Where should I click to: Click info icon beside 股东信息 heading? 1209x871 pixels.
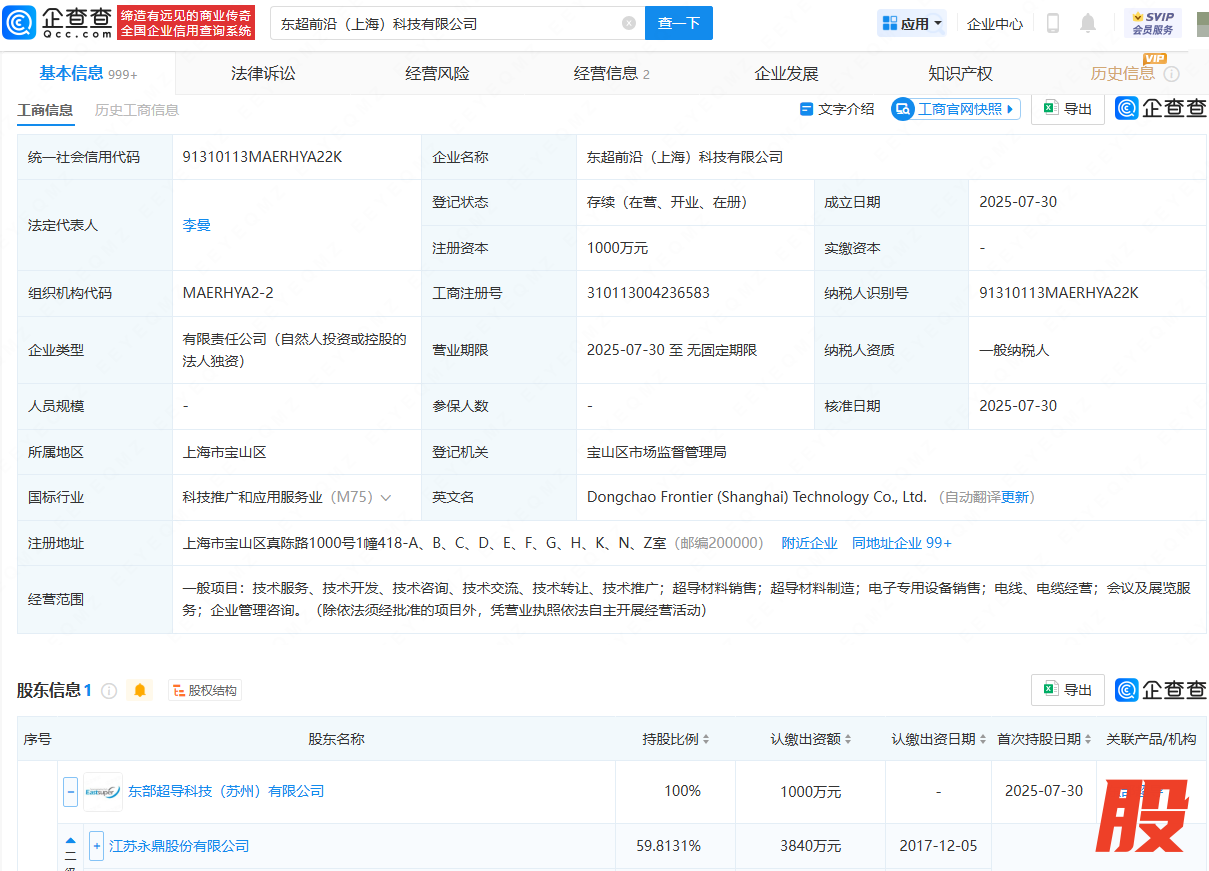[x=110, y=690]
